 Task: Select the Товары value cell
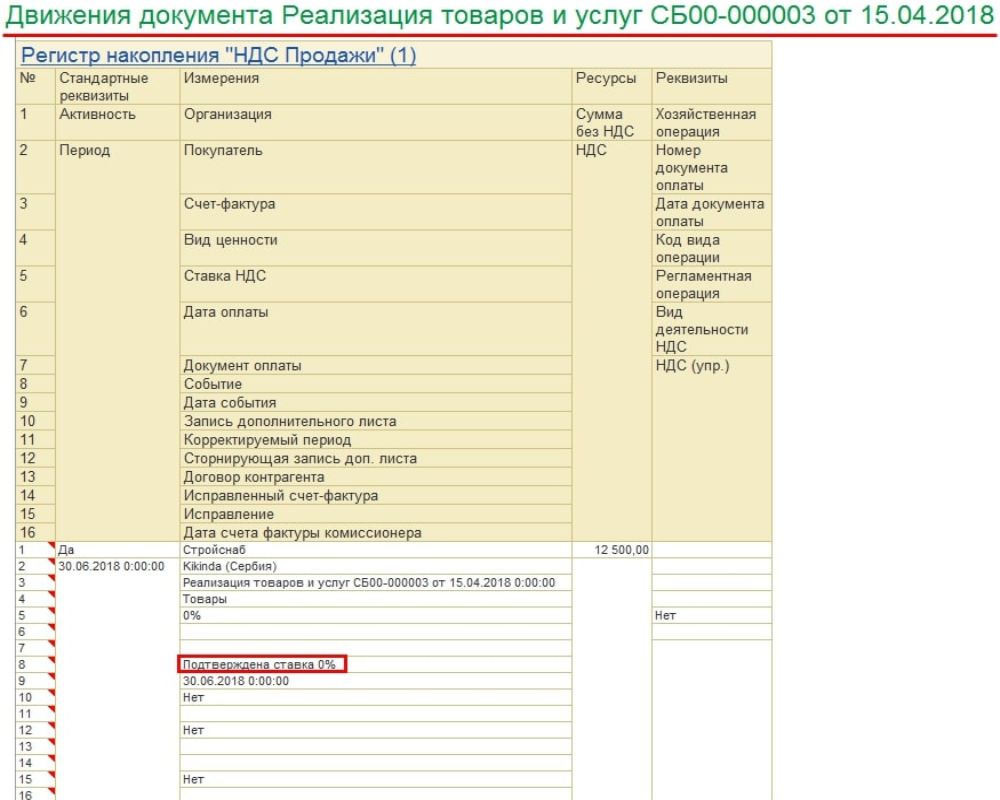click(x=376, y=599)
